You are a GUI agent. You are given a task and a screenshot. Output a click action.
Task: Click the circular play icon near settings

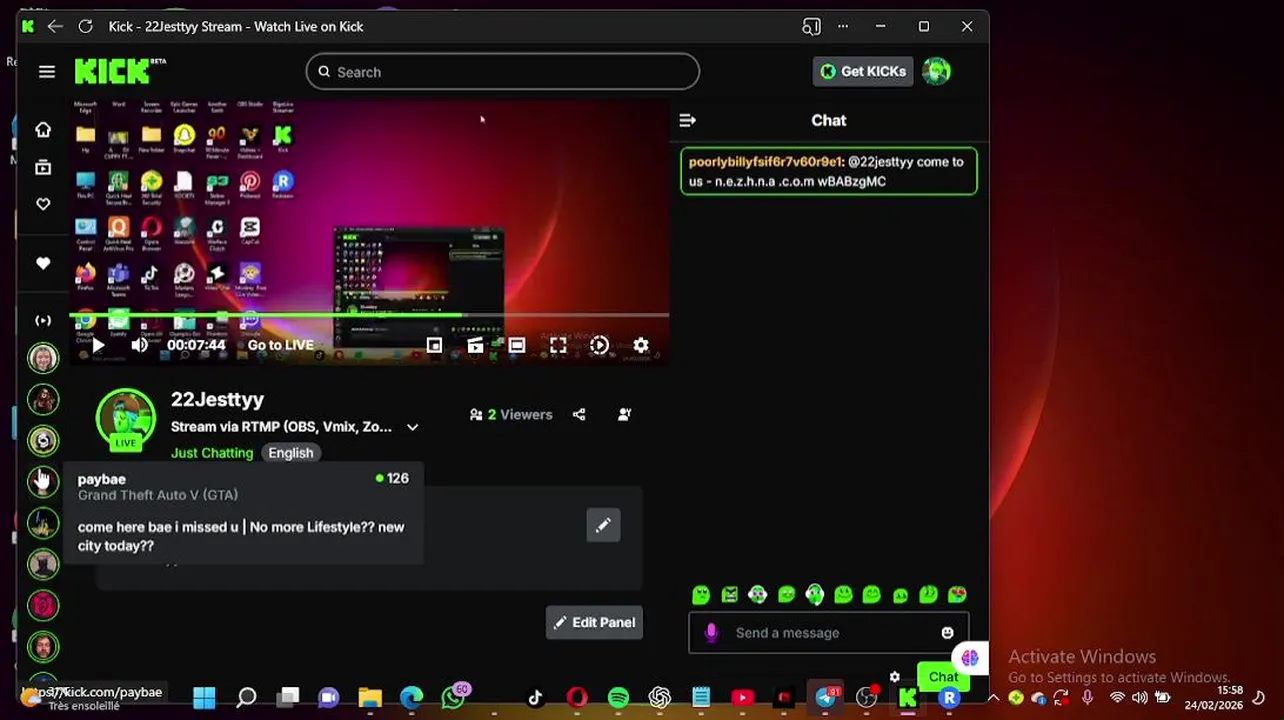tap(599, 345)
